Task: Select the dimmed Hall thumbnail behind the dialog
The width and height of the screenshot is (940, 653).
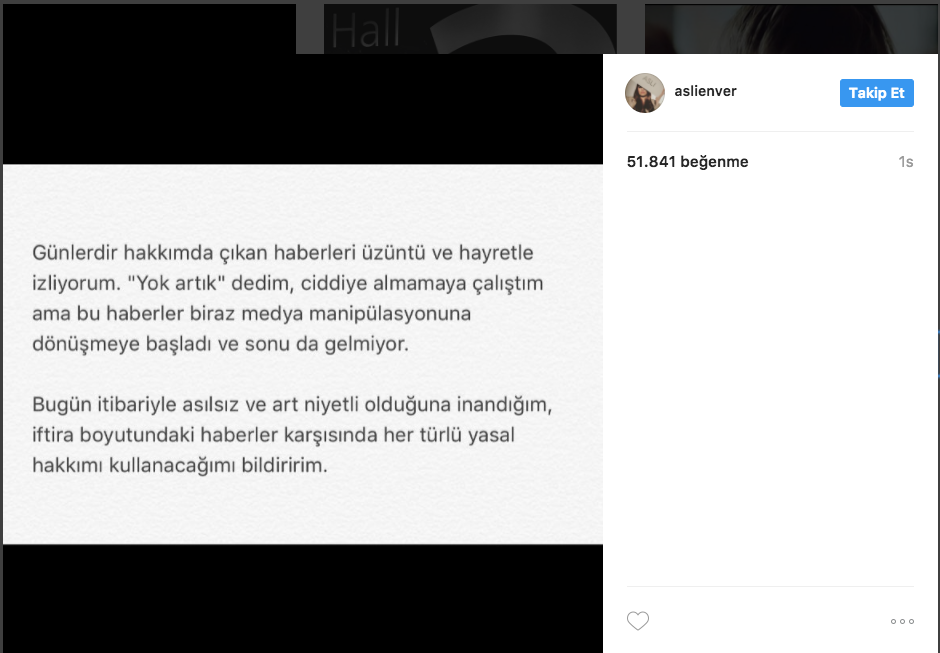Action: point(470,29)
